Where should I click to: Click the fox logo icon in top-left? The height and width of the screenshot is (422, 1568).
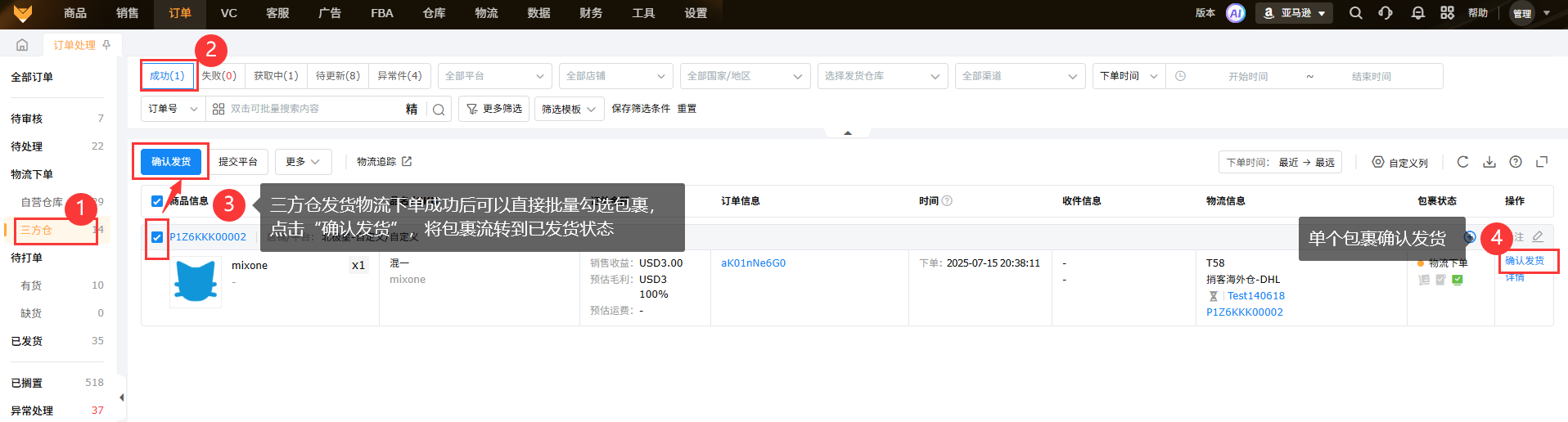pyautogui.click(x=23, y=13)
